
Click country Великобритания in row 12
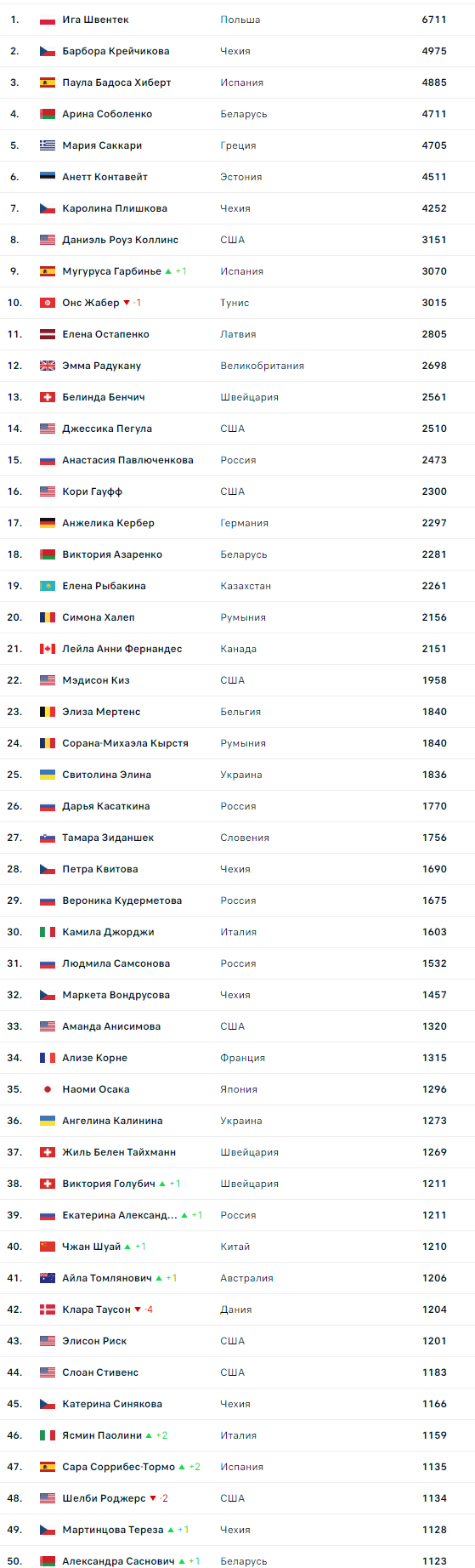click(262, 366)
